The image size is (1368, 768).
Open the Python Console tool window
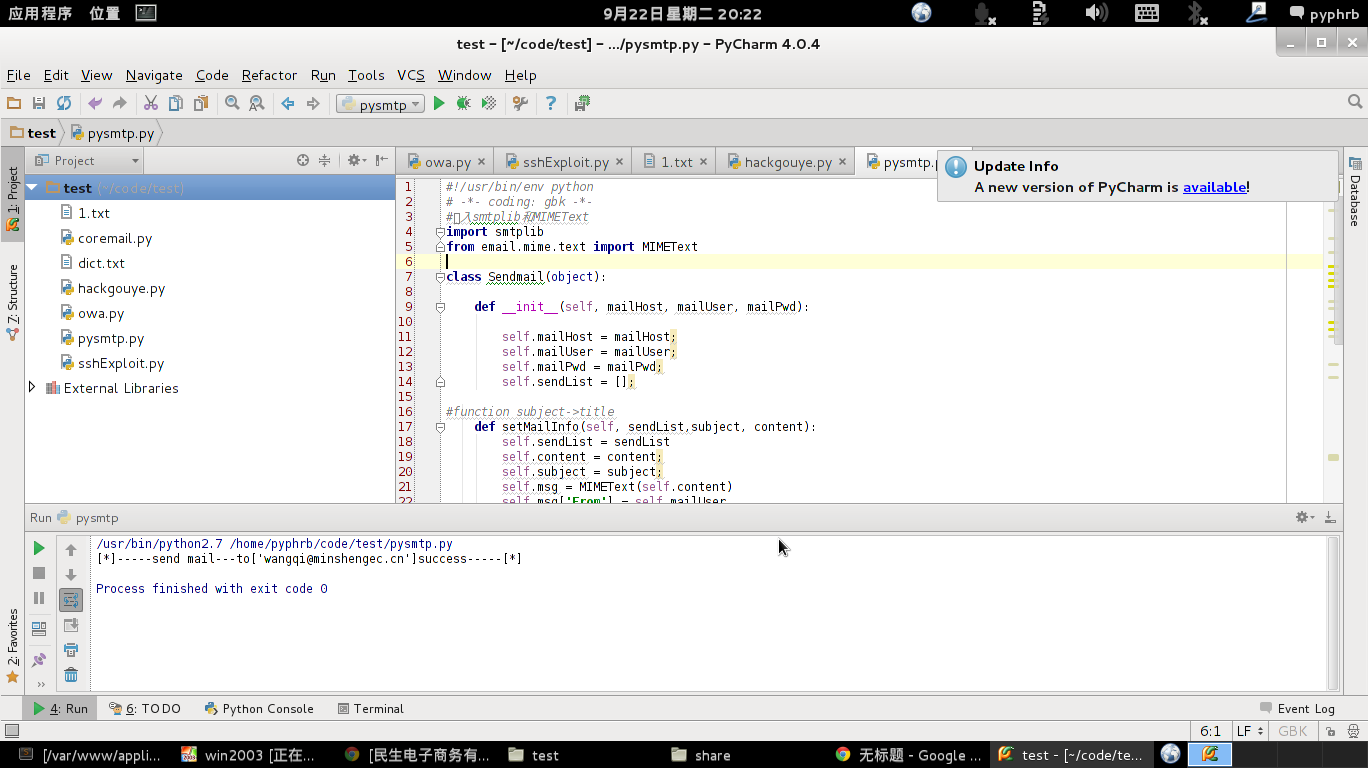pos(259,708)
